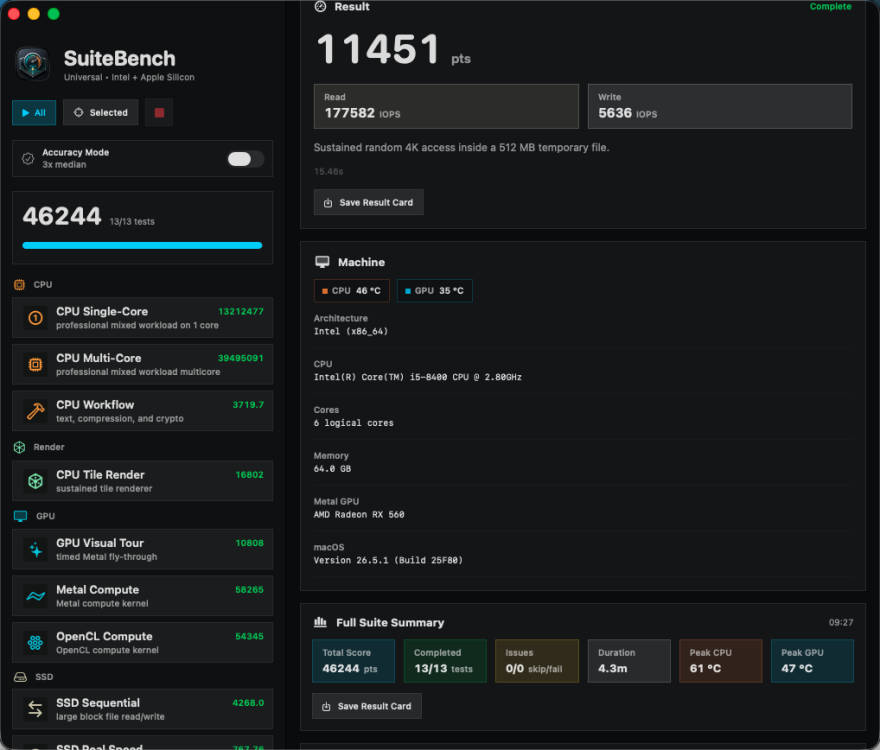Click the GPU Visual Tour sparkle icon
Viewport: 880px width, 750px height.
click(x=35, y=550)
